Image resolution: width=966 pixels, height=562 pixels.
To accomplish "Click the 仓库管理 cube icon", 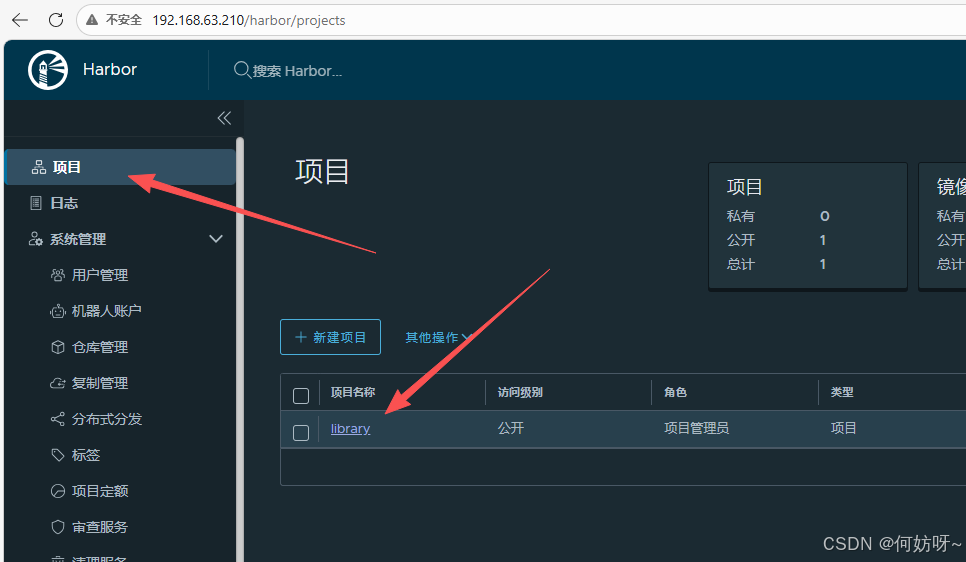I will 57,347.
